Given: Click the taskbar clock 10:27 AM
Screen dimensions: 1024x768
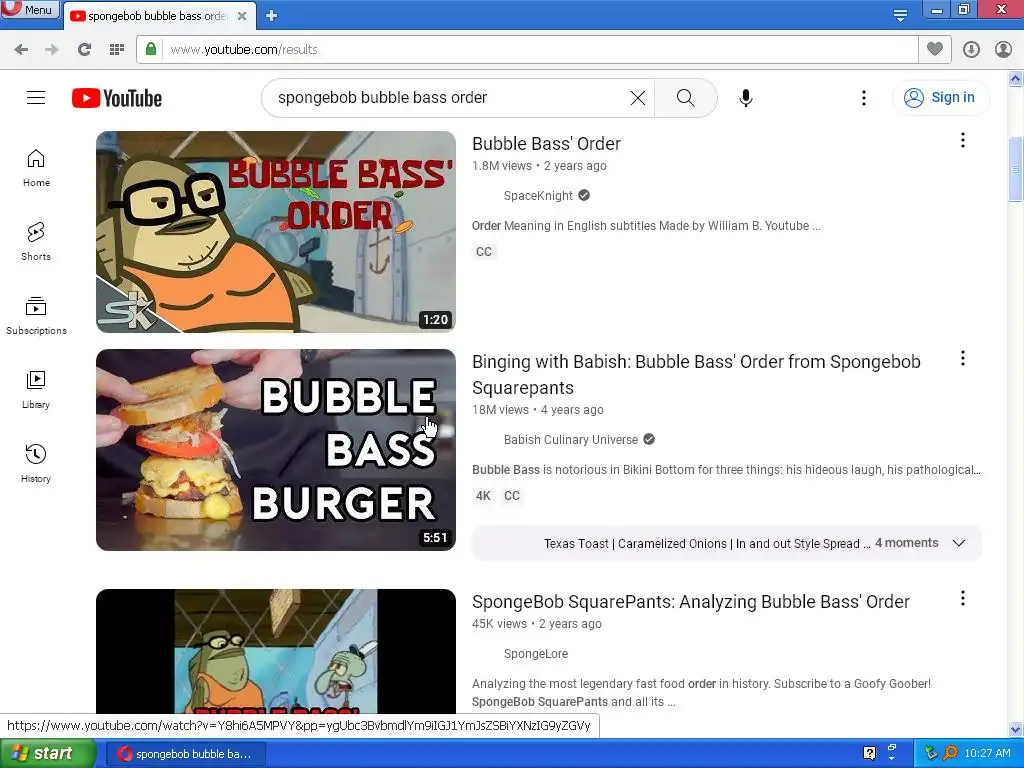Looking at the screenshot, I should [987, 753].
